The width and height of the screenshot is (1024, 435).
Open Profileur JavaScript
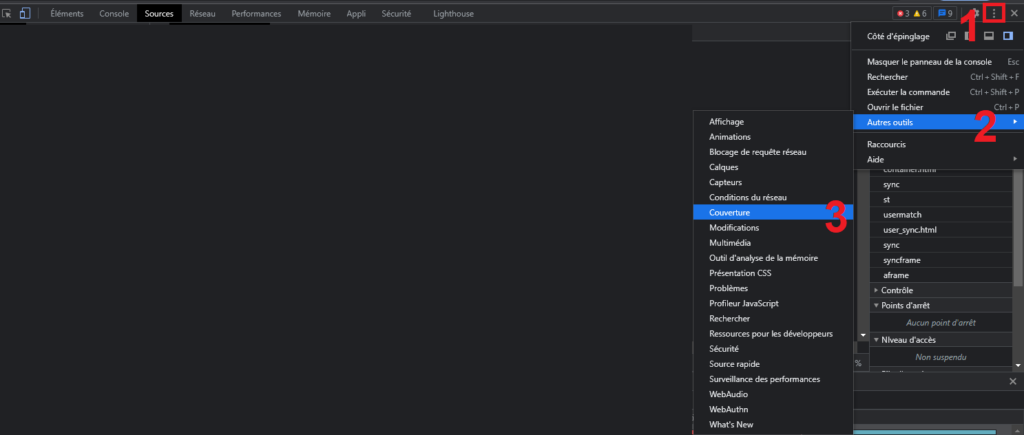[773, 304]
